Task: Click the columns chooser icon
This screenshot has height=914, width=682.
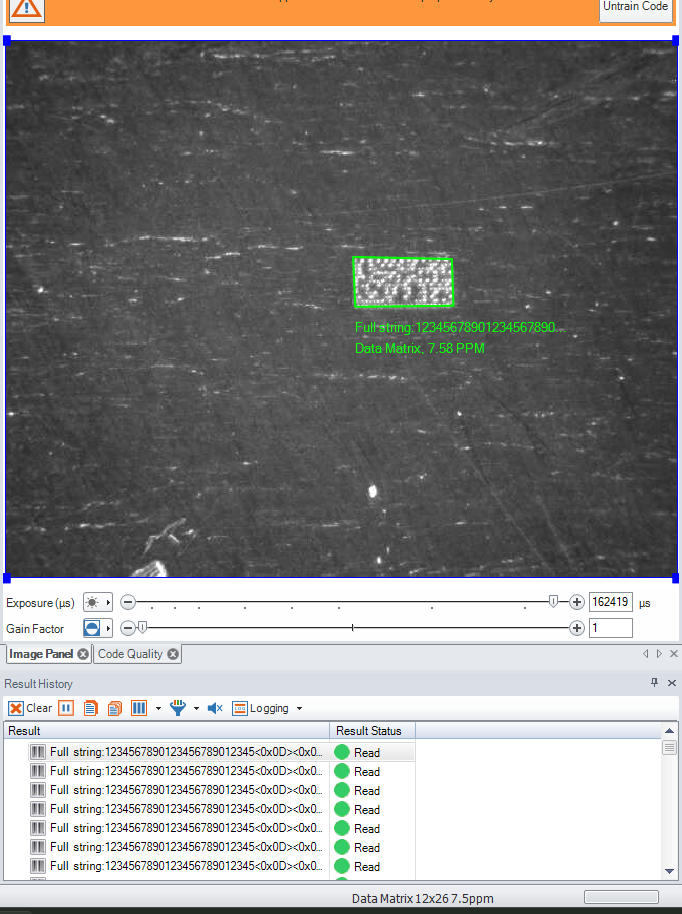Action: tap(139, 708)
